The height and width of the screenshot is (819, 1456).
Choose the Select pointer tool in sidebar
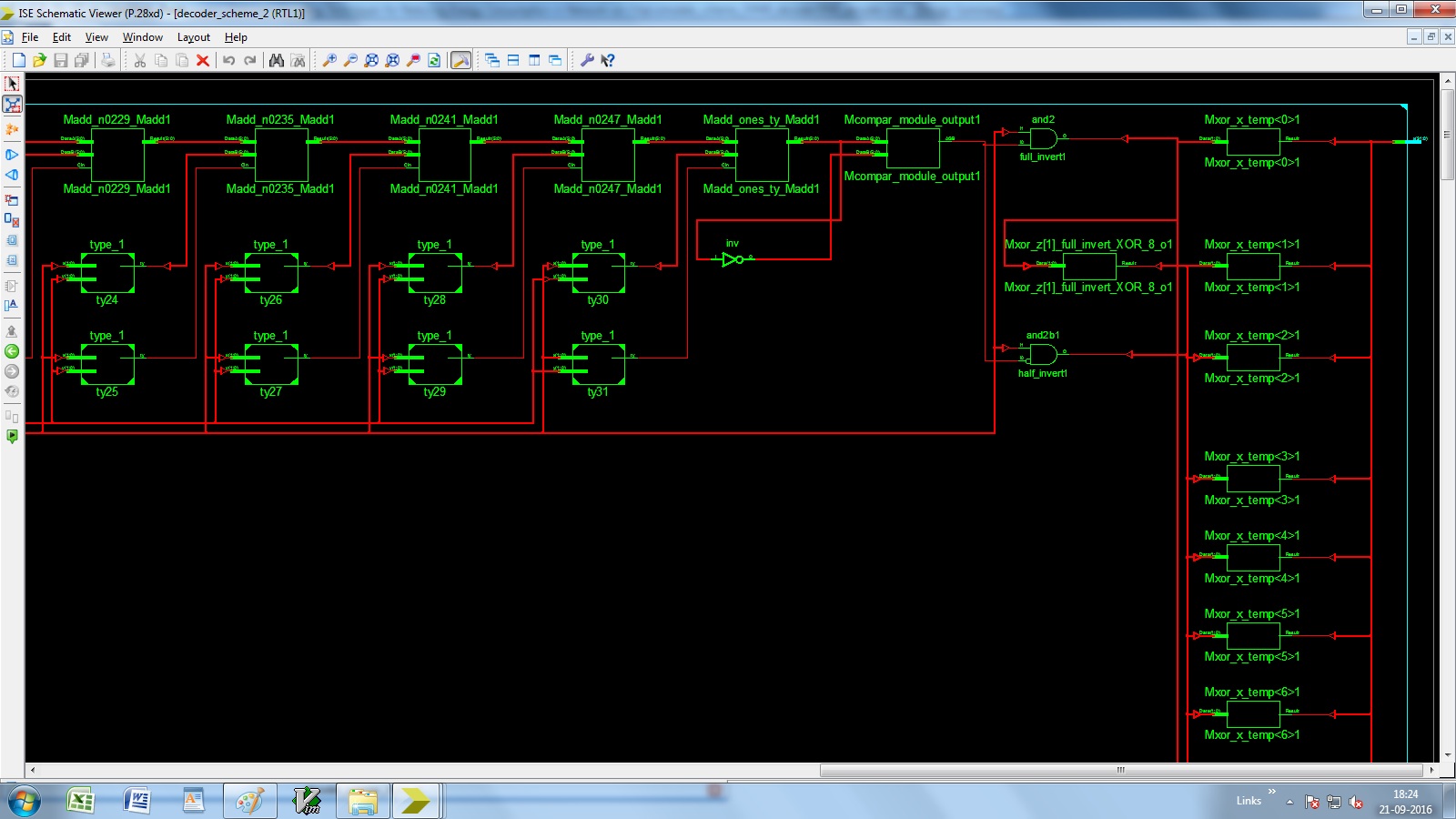12,84
